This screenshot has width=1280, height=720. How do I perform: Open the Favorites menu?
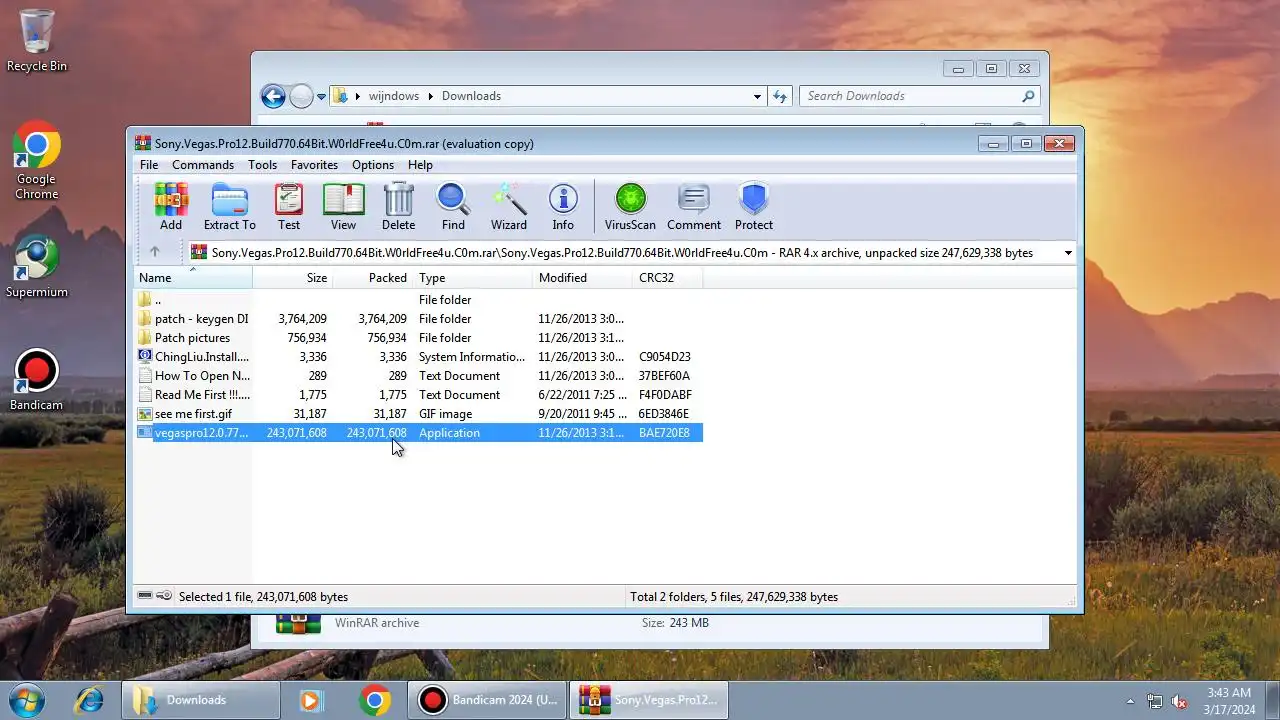point(314,165)
